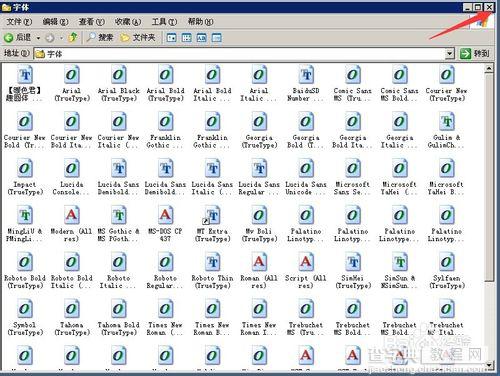Viewport: 500px width, 376px height.
Task: Show the Folders (文件夹) pane
Action: tap(138, 37)
